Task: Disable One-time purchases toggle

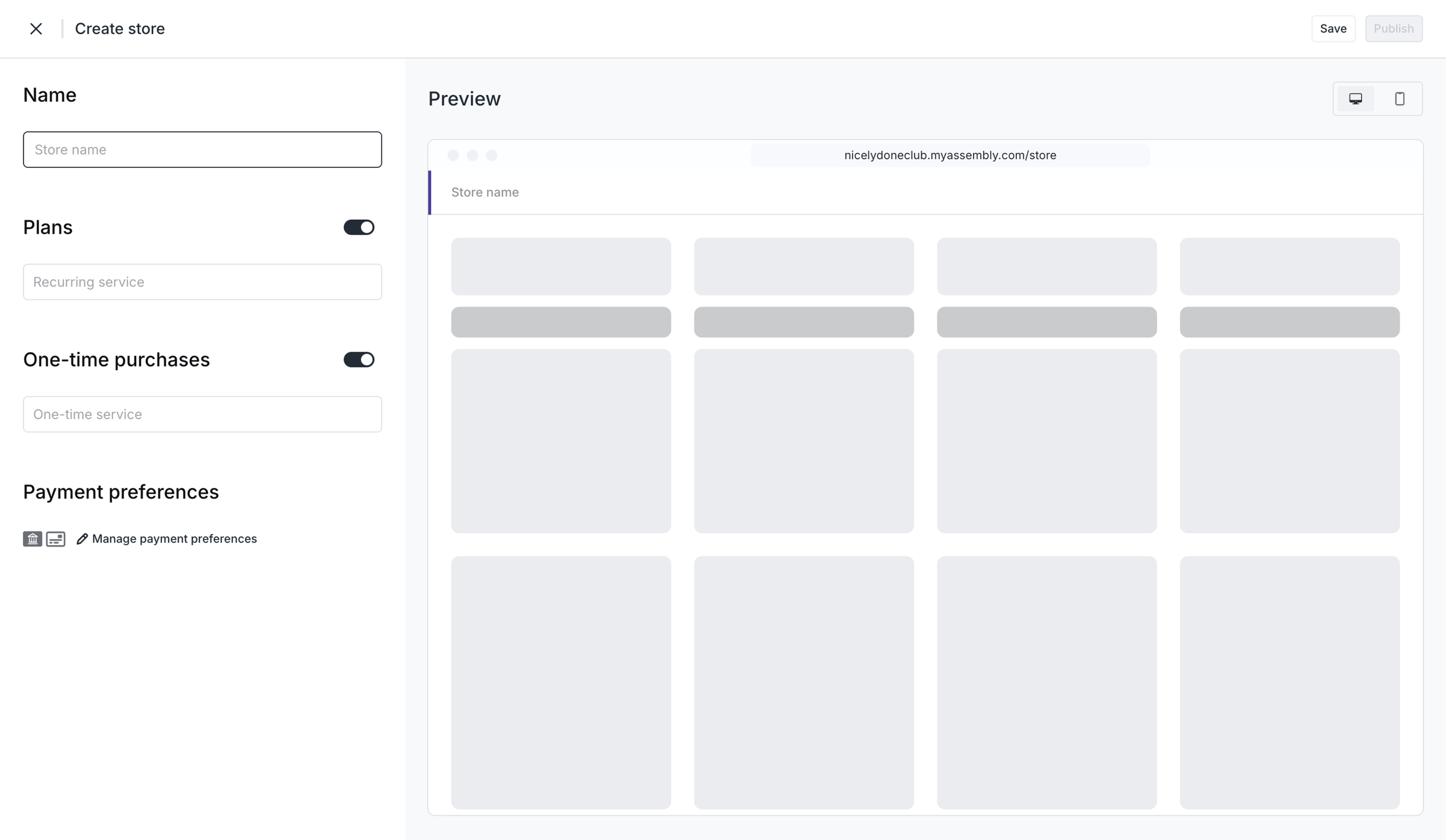Action: [x=359, y=360]
